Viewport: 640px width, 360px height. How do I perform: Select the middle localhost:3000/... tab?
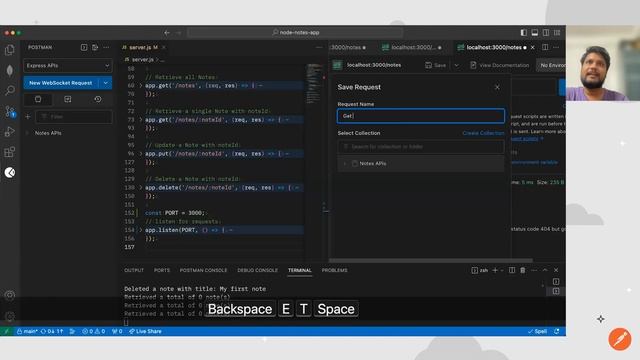coord(412,47)
